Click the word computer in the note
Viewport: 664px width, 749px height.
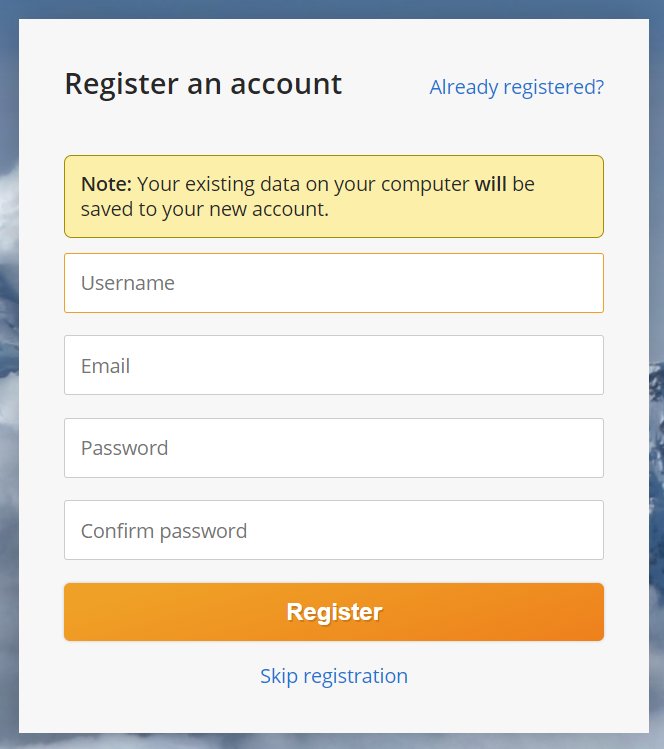(x=421, y=184)
